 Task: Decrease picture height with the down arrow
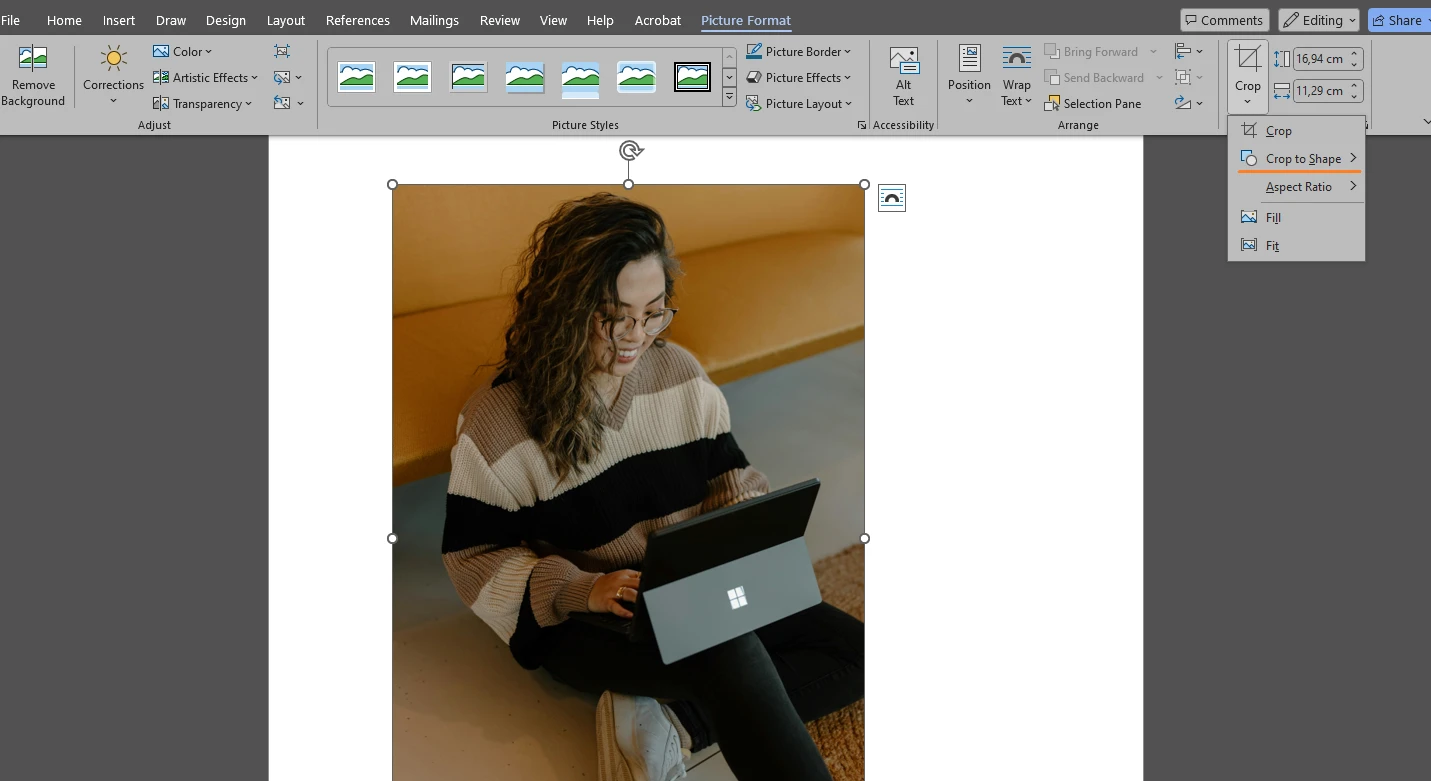tap(1354, 64)
